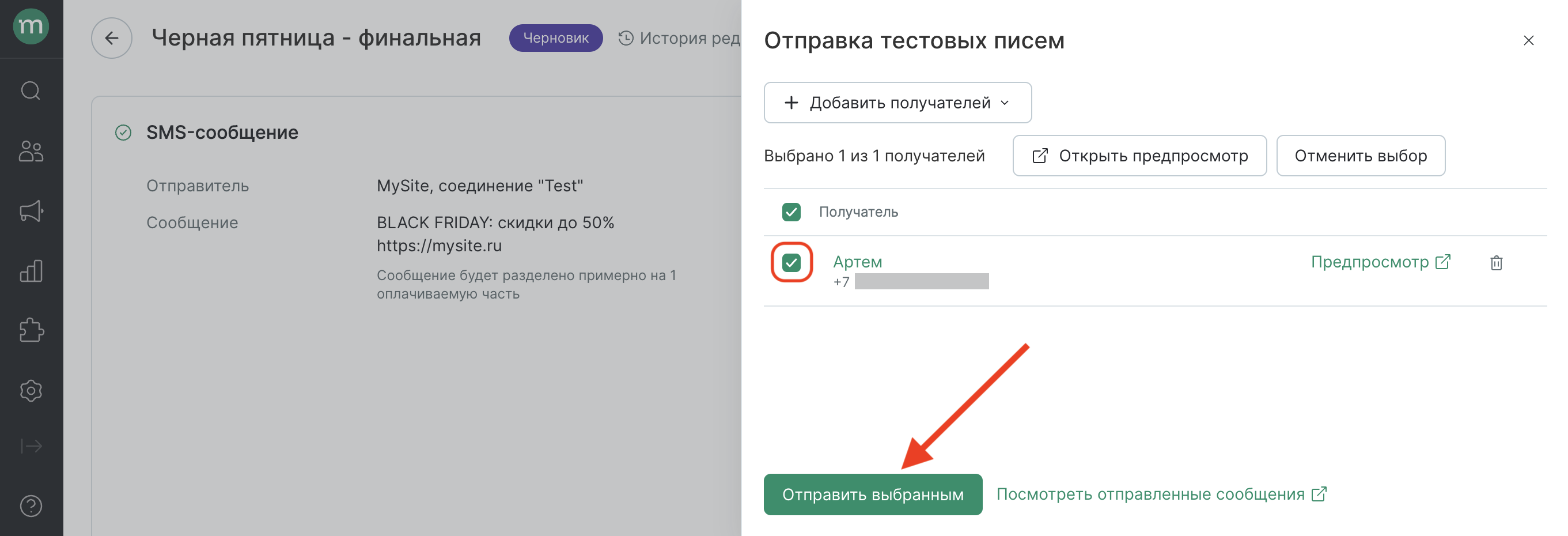Open the campaigns megaphone icon in sidebar
Screen dimensions: 1568x536
(31, 211)
